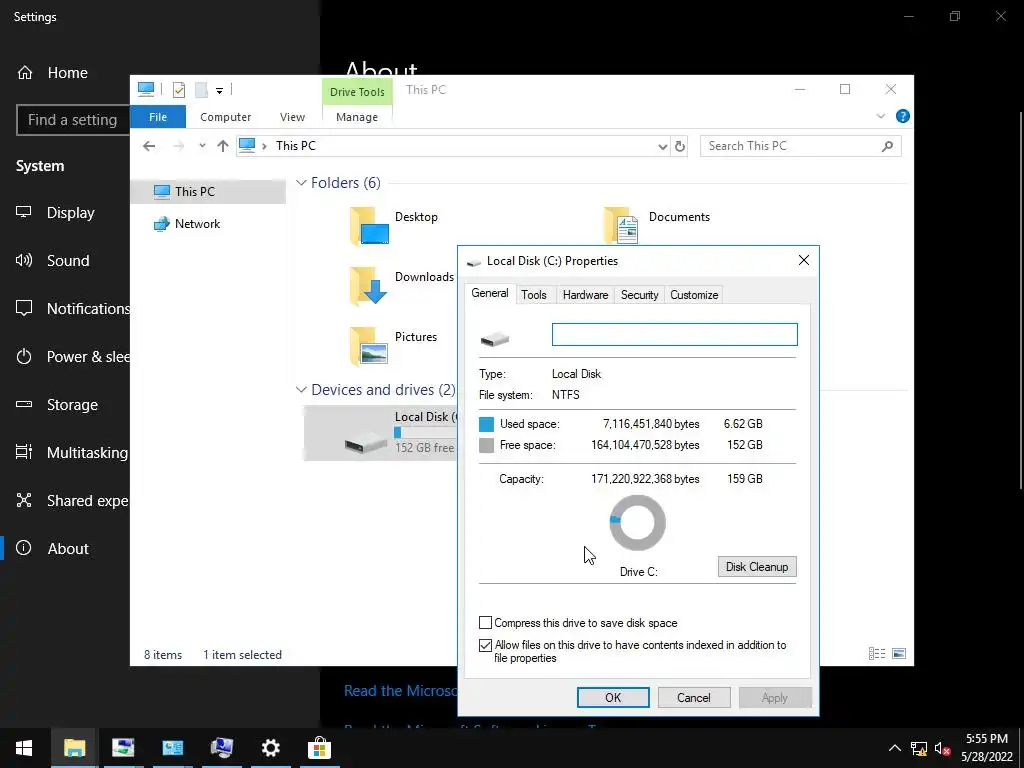
Task: Open the recent locations dropdown arrow
Action: point(202,146)
